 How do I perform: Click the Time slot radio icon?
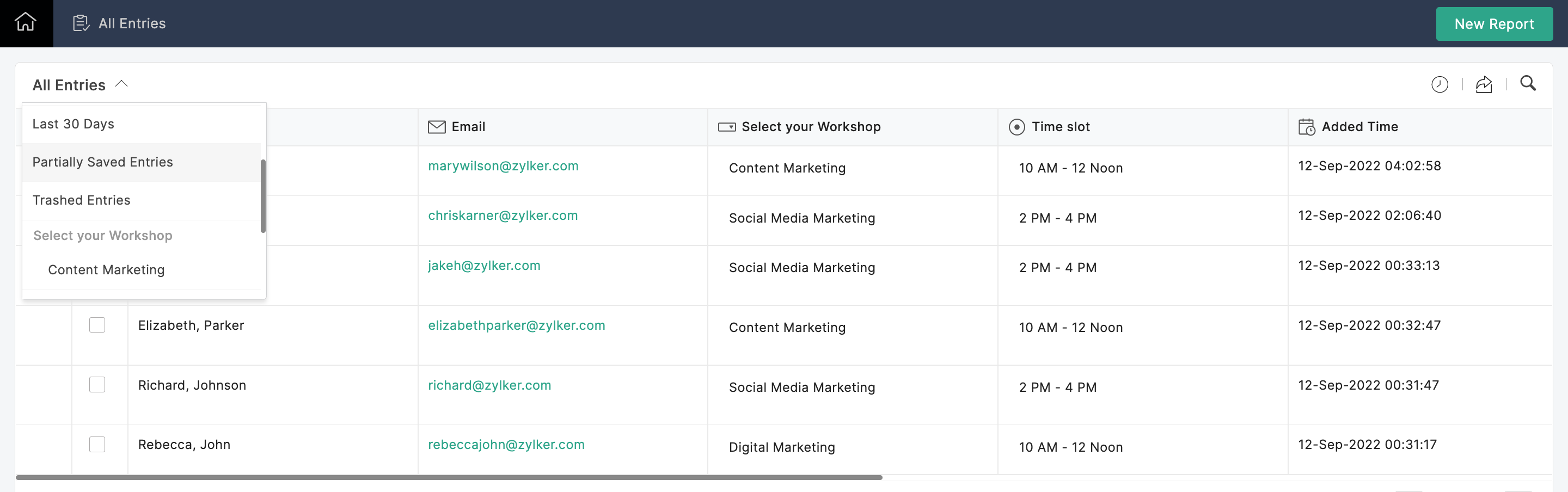click(1016, 127)
